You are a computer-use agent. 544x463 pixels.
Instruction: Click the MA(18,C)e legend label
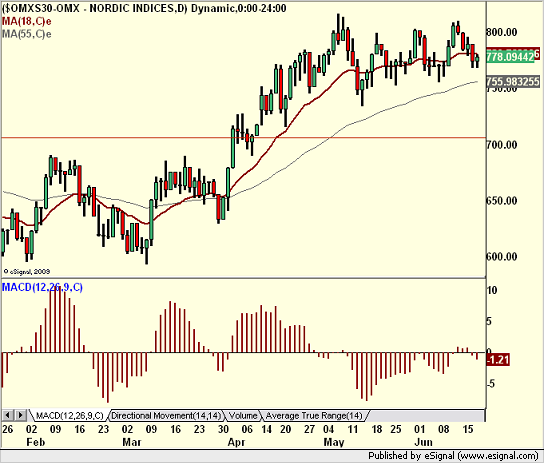(x=27, y=22)
